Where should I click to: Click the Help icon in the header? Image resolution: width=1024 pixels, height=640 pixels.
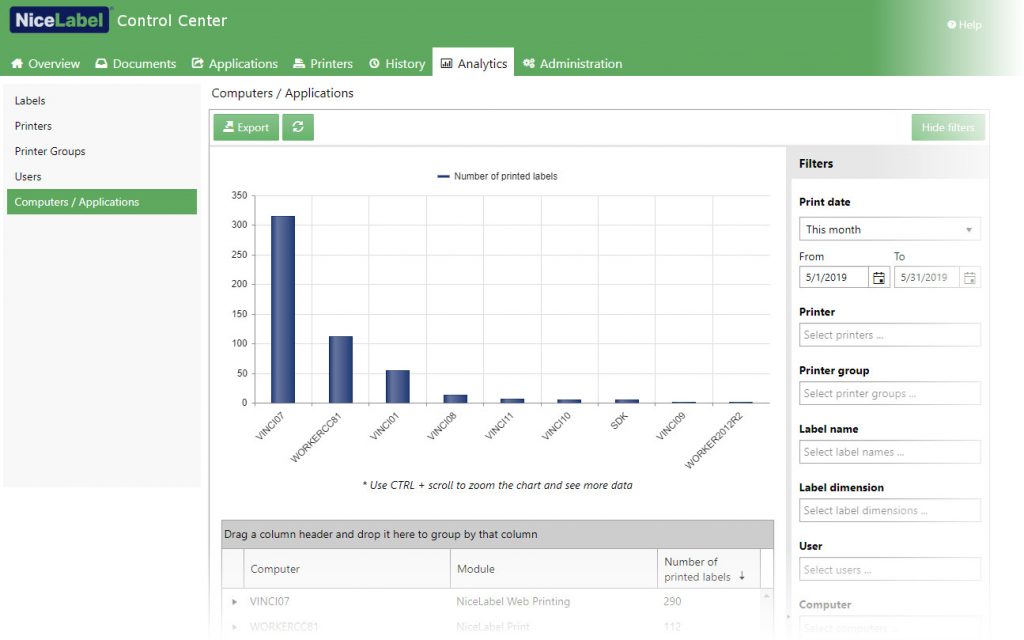tap(950, 25)
